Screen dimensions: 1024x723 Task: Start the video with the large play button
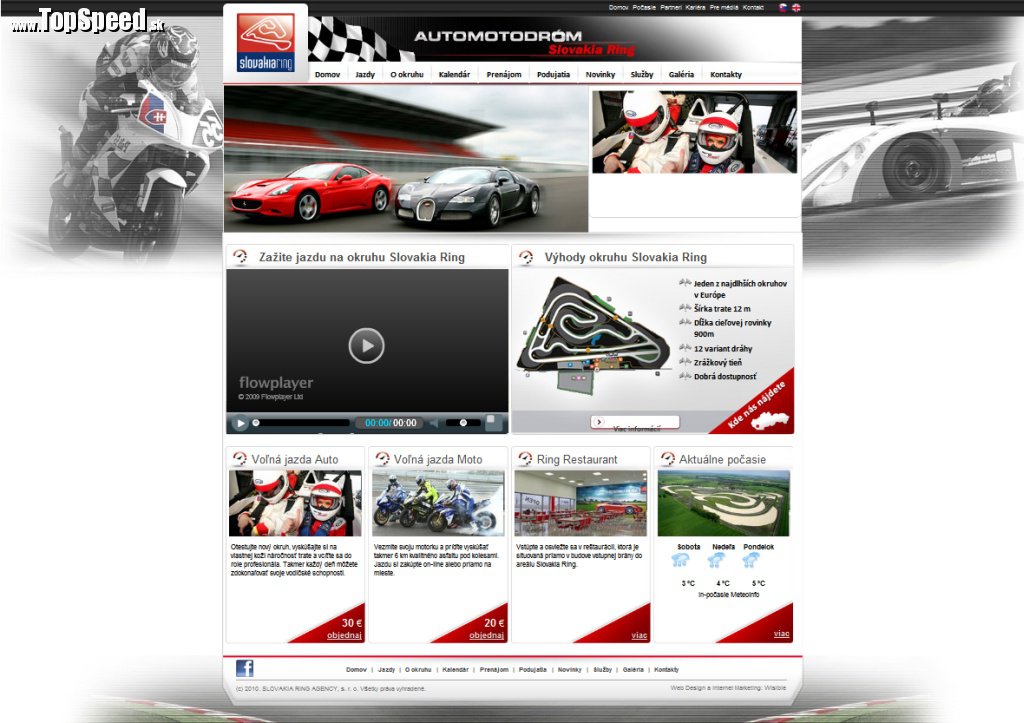click(x=366, y=345)
